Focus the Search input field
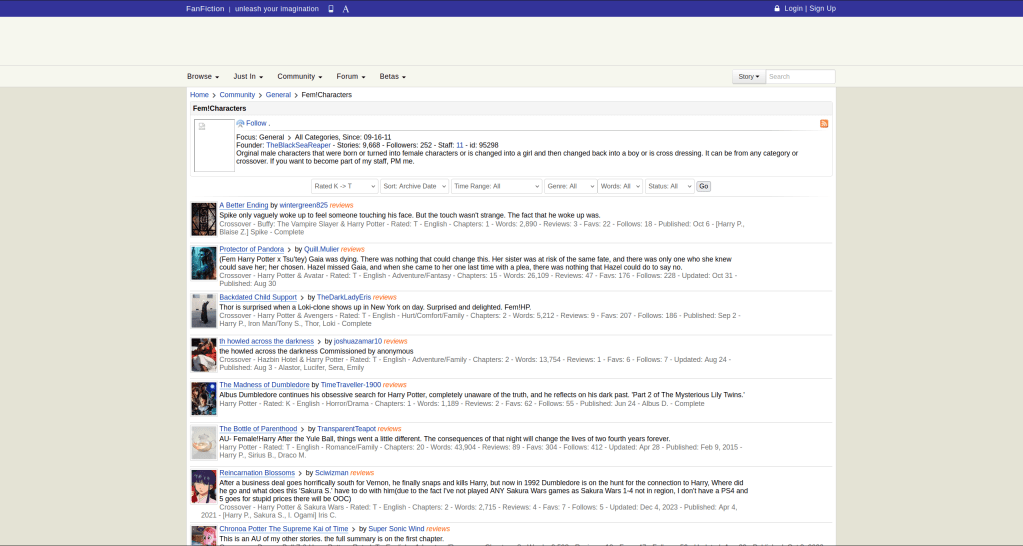1023x546 pixels. click(x=800, y=76)
